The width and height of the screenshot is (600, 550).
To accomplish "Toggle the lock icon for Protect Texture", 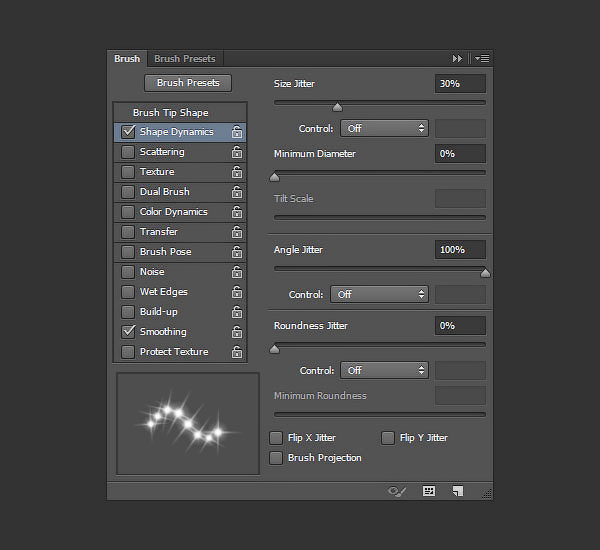I will (237, 352).
